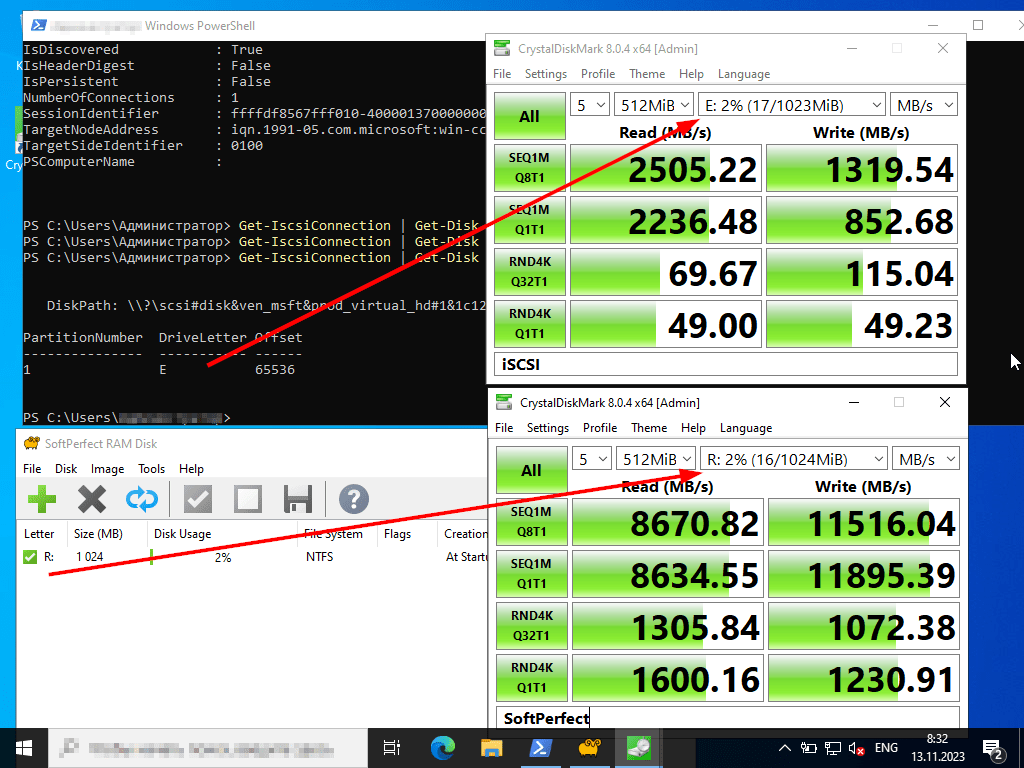Image resolution: width=1024 pixels, height=768 pixels.
Task: Open File menu in iSCSI CrystalDiskMark
Action: pyautogui.click(x=502, y=74)
